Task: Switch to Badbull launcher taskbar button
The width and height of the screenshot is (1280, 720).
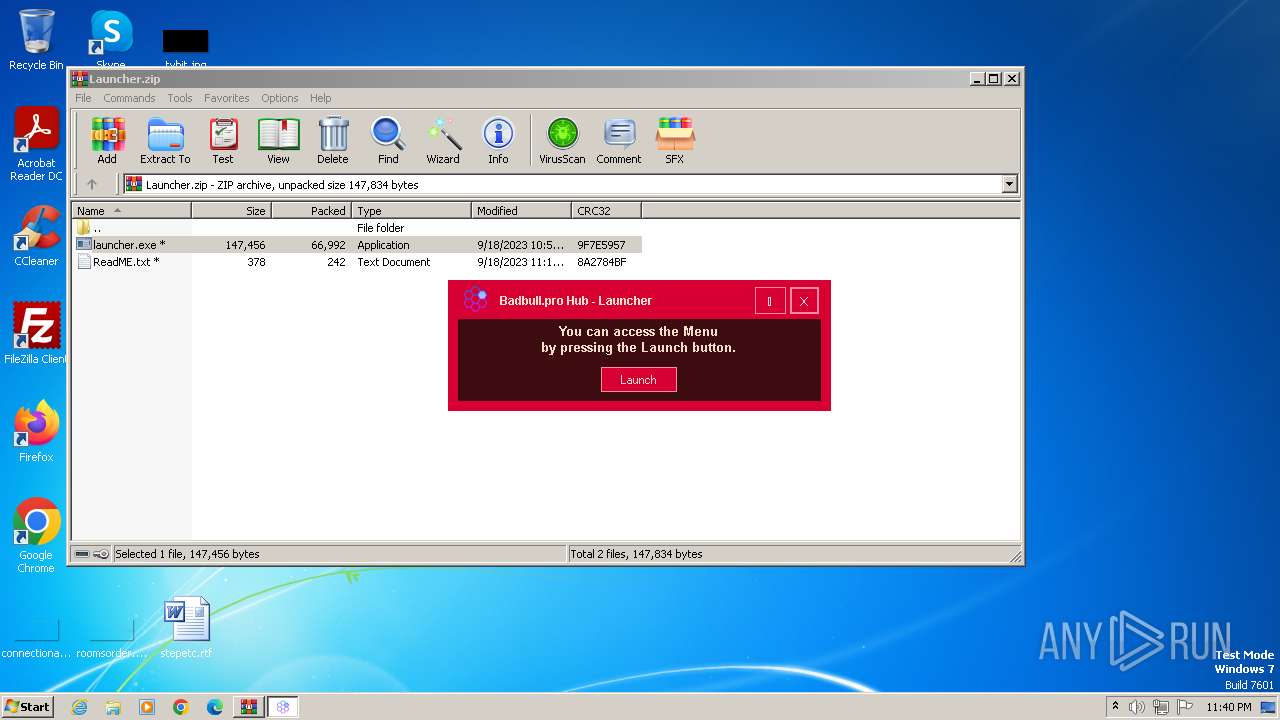Action: [283, 707]
